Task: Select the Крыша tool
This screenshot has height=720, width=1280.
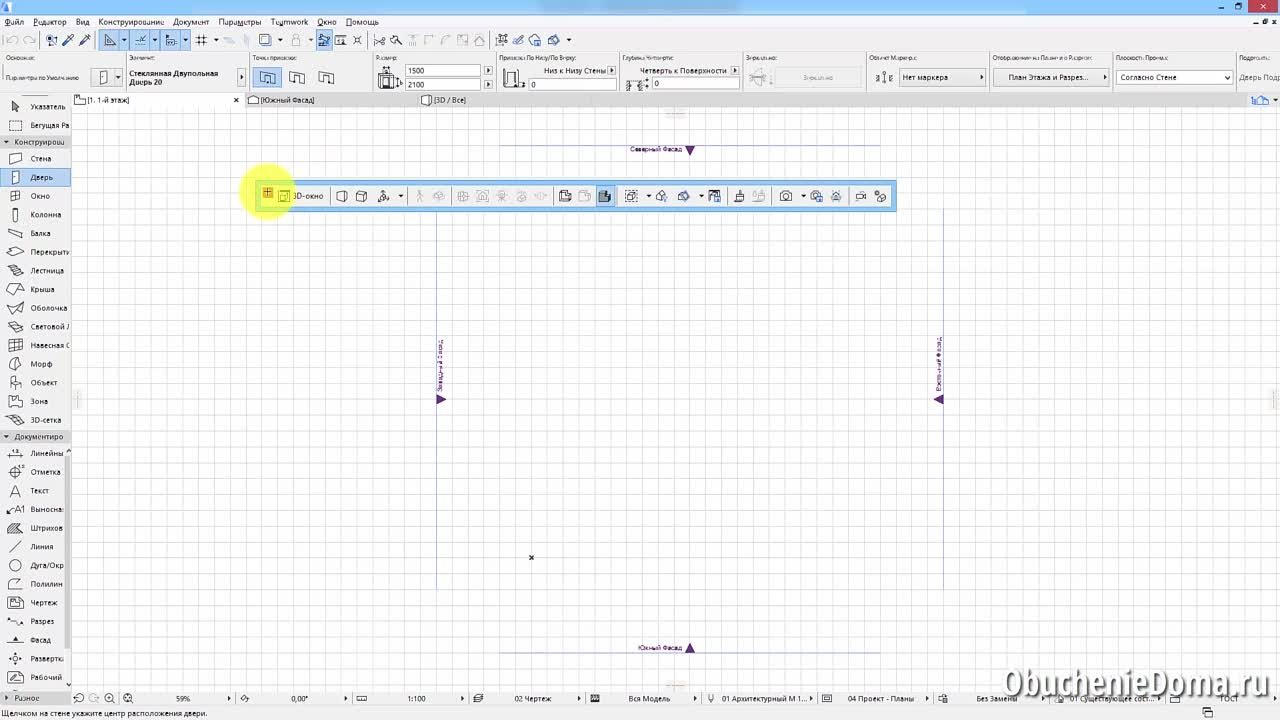Action: click(40, 289)
